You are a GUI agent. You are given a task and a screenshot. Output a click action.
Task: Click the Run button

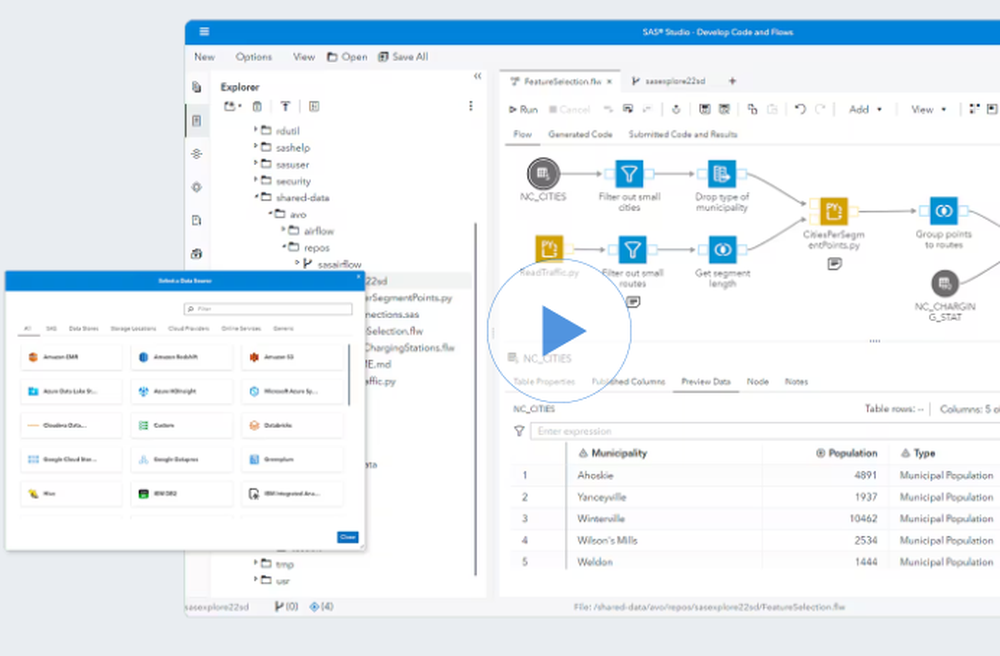coord(523,110)
